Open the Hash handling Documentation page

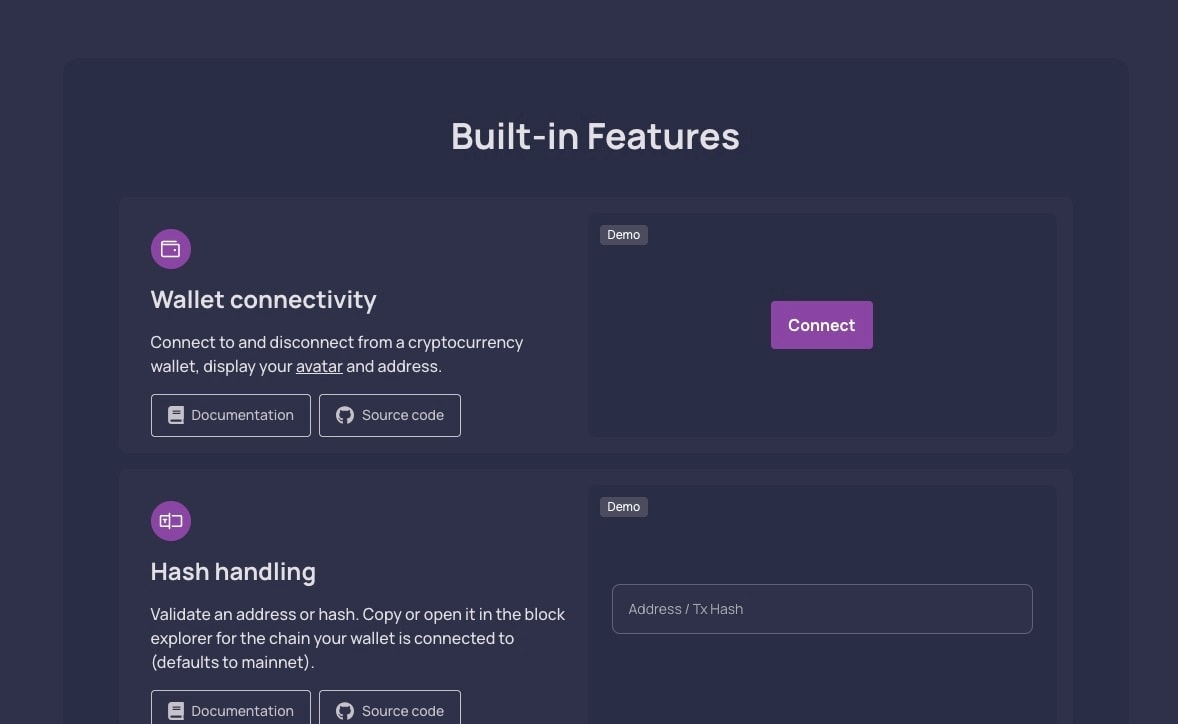coord(230,710)
